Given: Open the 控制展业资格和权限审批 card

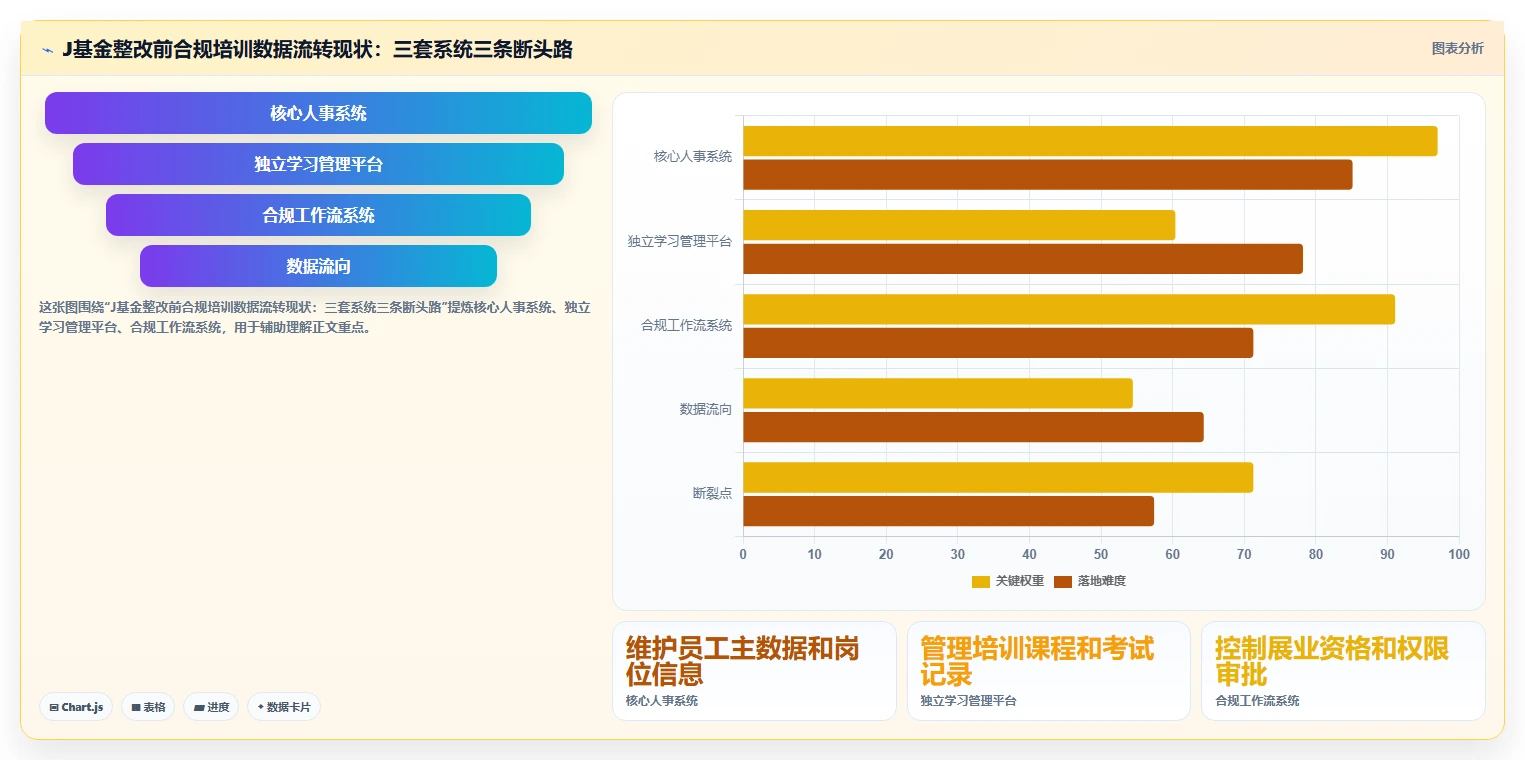Looking at the screenshot, I should 1343,671.
